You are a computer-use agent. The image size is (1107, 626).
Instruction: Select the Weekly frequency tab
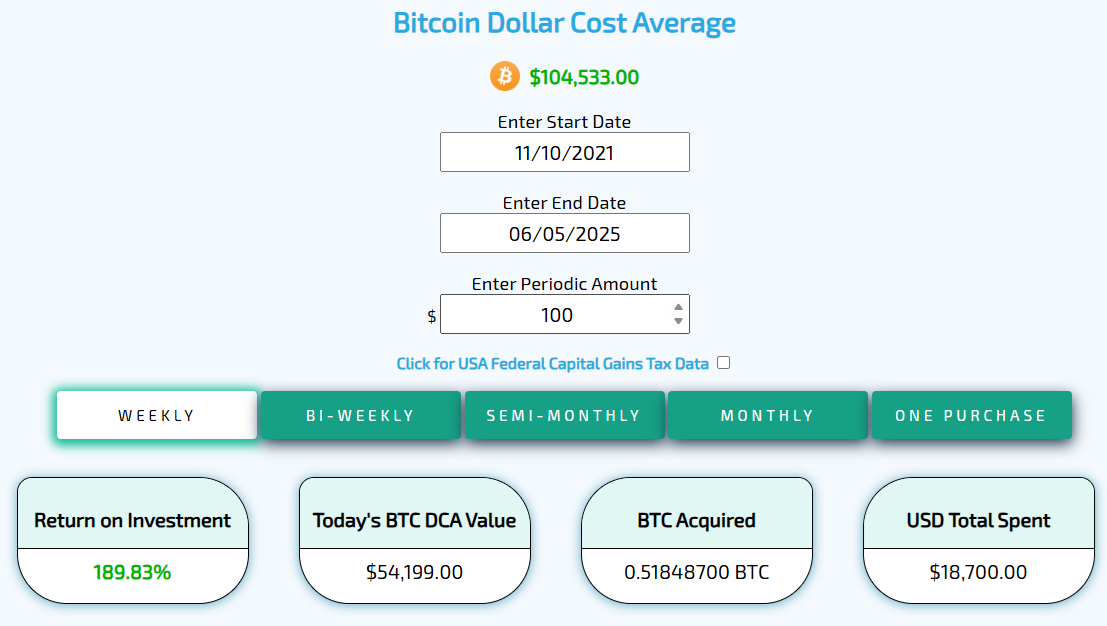coord(157,415)
